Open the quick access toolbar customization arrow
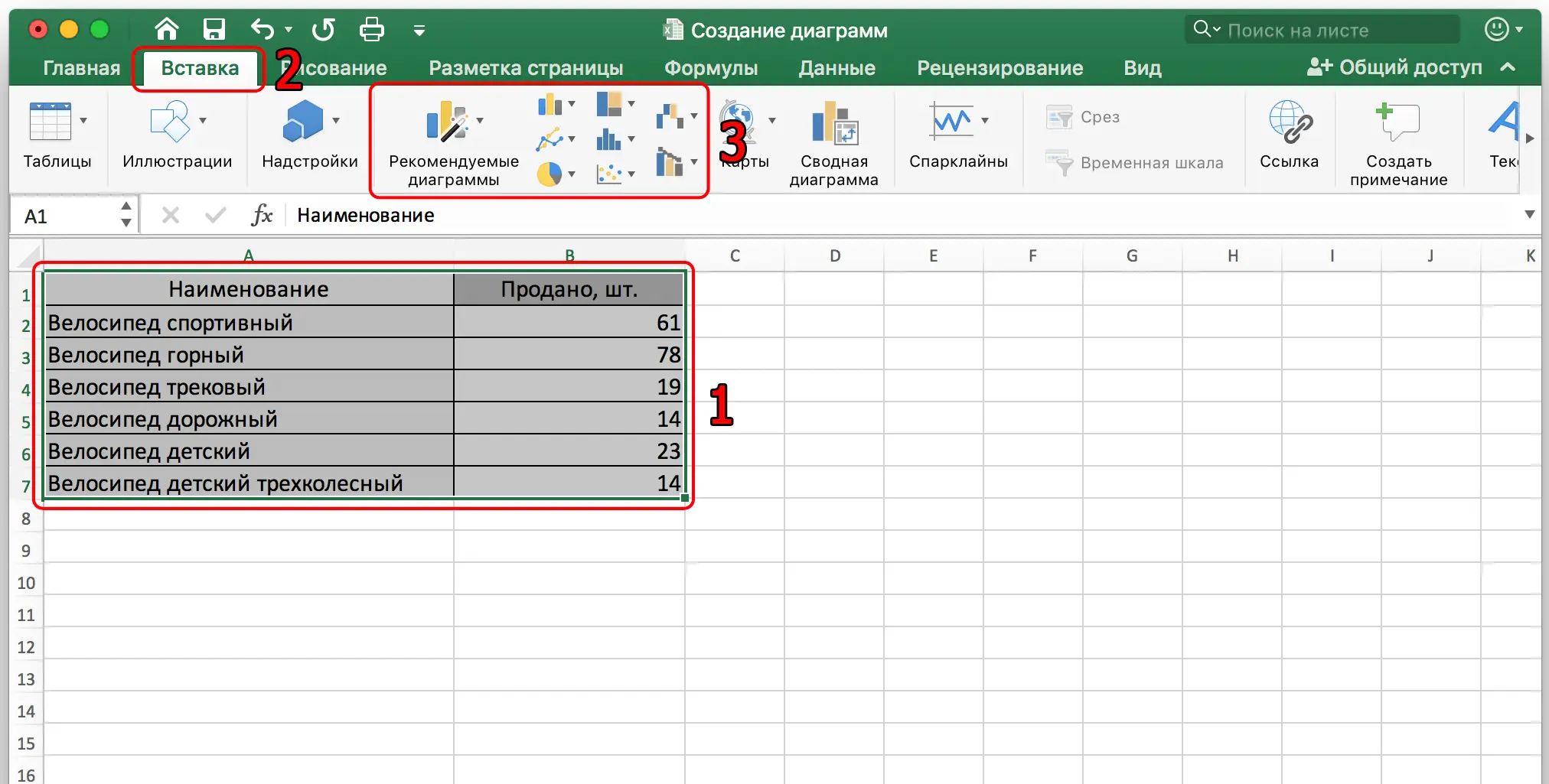The image size is (1549, 784). pyautogui.click(x=419, y=31)
